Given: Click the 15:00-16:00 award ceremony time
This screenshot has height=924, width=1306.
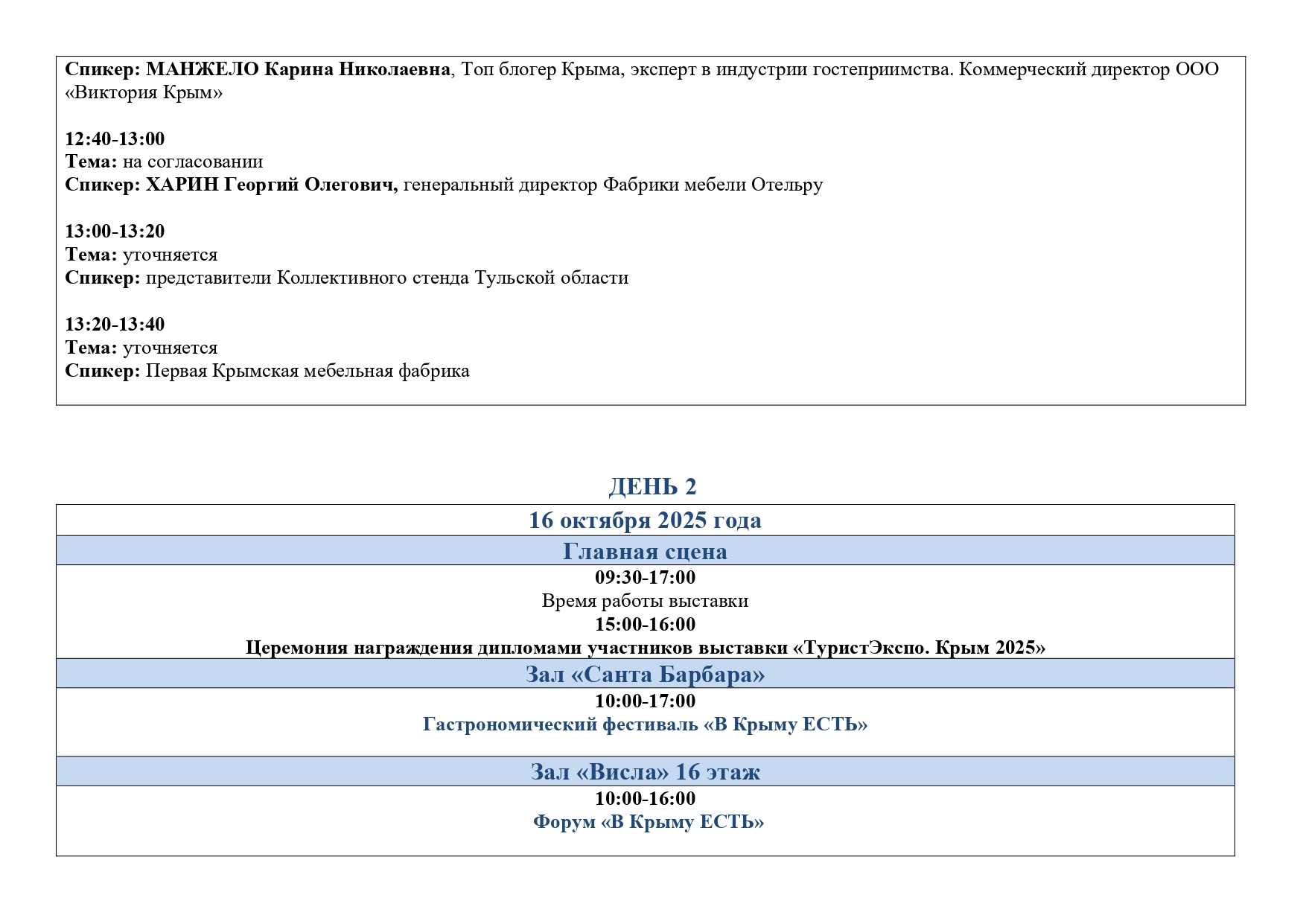Looking at the screenshot, I should [645, 624].
